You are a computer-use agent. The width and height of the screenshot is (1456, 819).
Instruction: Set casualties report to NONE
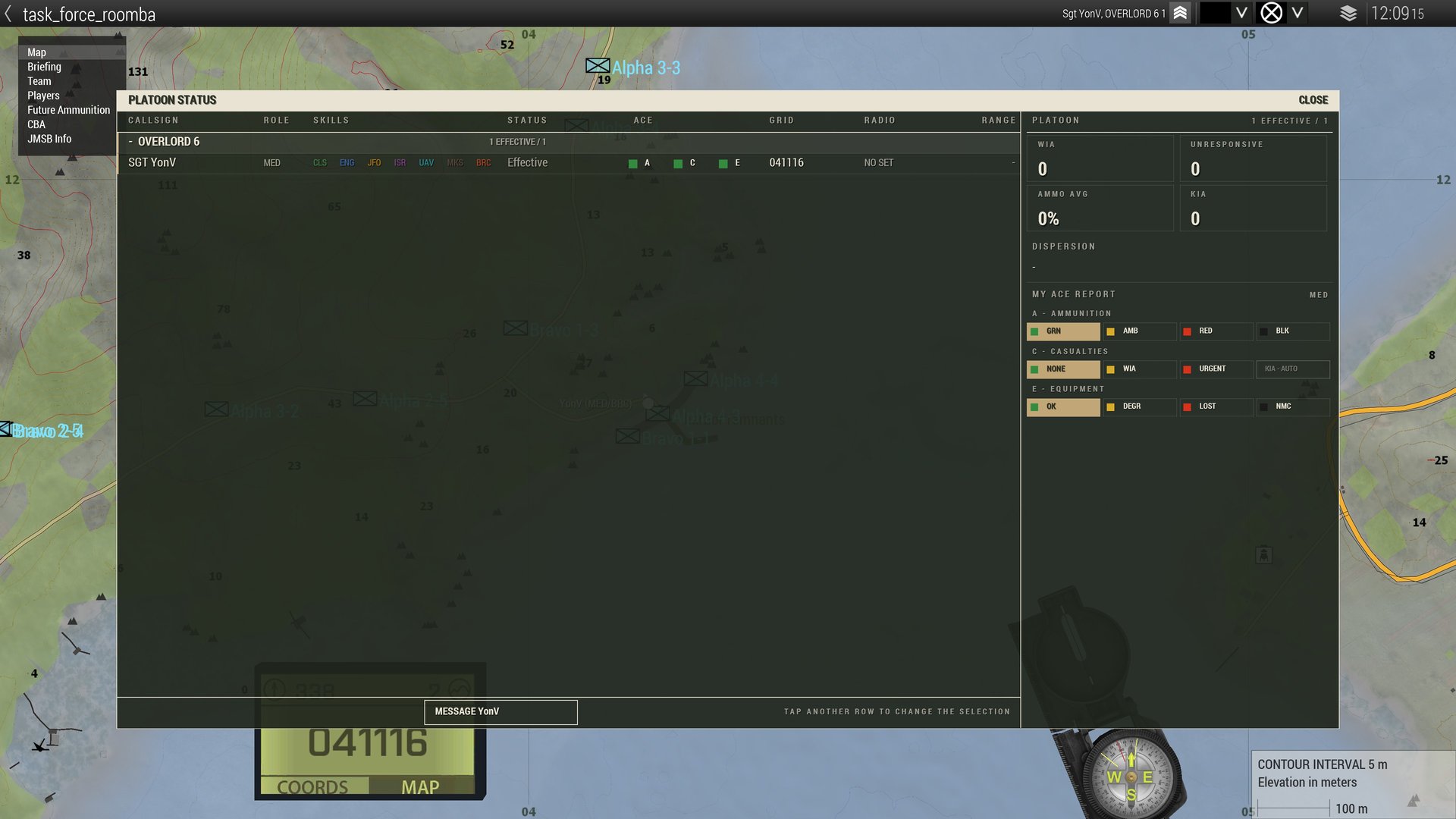(1062, 369)
